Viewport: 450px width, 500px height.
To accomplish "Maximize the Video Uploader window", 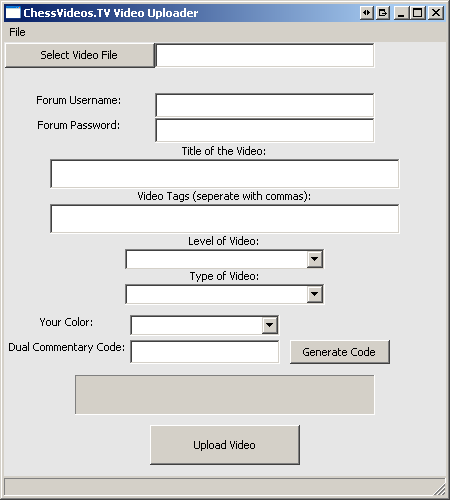I will pyautogui.click(x=418, y=13).
